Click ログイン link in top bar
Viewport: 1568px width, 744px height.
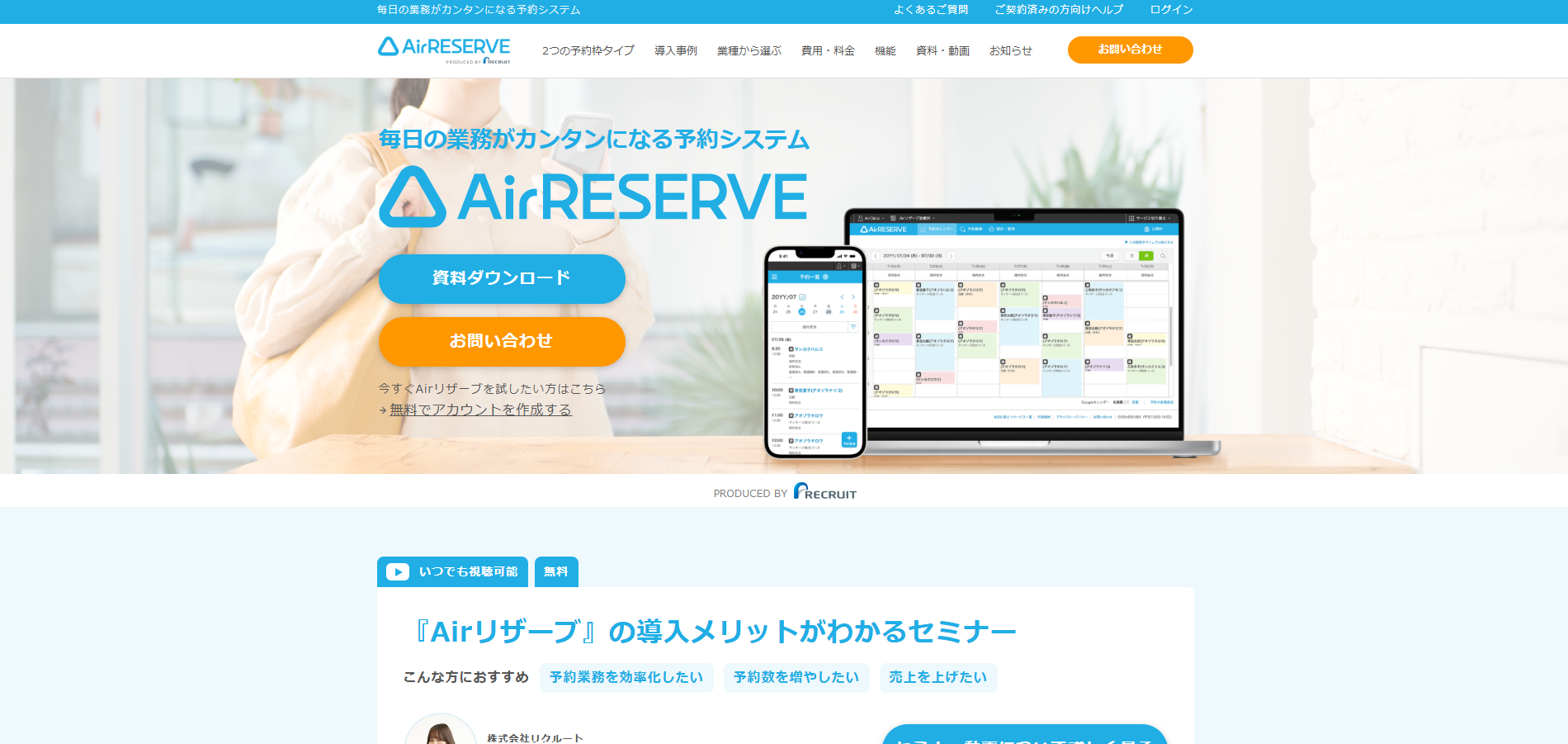[1171, 10]
